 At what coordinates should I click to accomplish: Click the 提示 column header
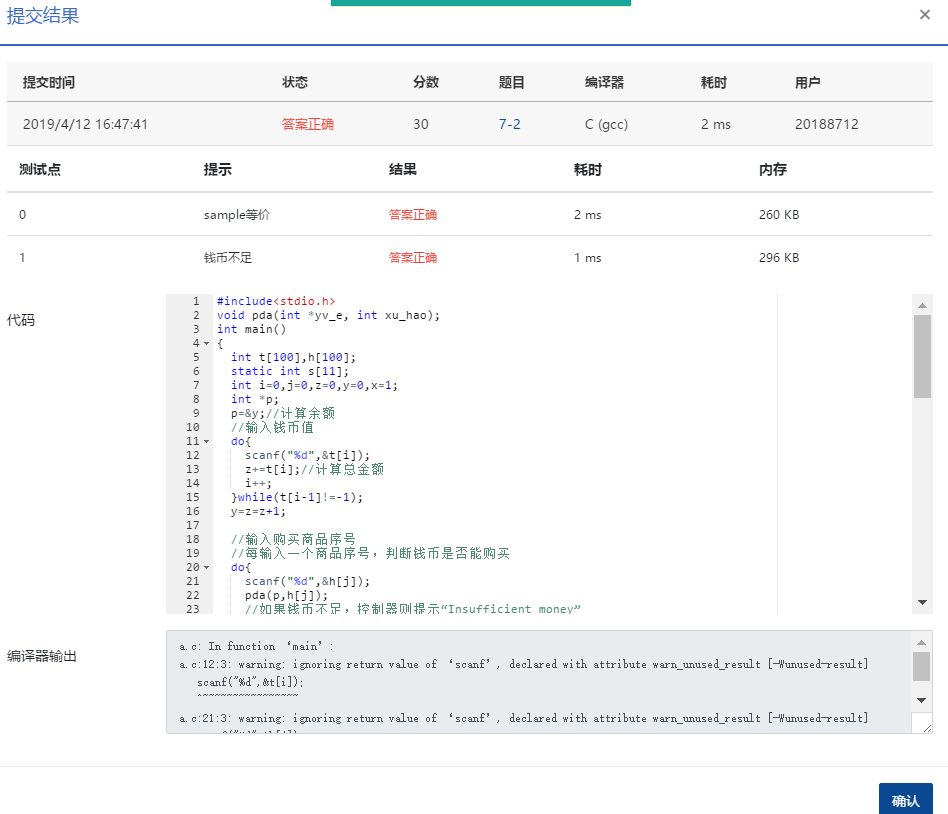[x=218, y=169]
